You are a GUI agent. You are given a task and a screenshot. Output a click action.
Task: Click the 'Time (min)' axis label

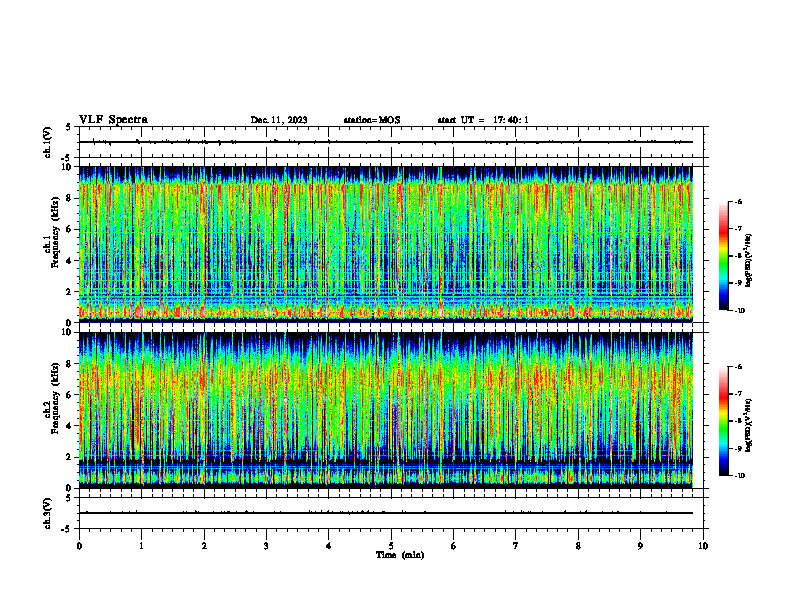pyautogui.click(x=400, y=555)
